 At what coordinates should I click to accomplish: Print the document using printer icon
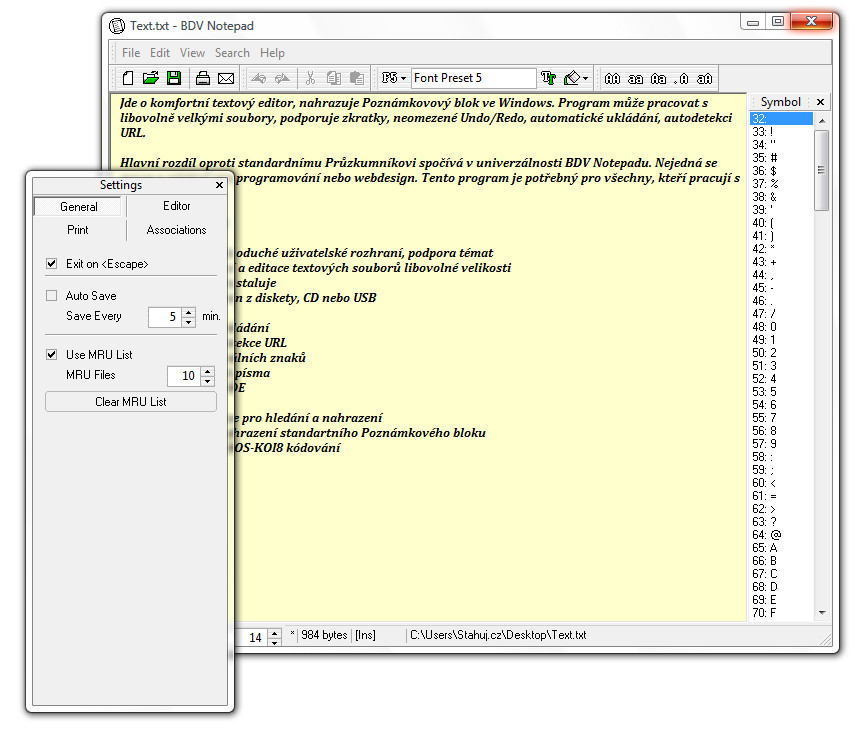pos(203,78)
